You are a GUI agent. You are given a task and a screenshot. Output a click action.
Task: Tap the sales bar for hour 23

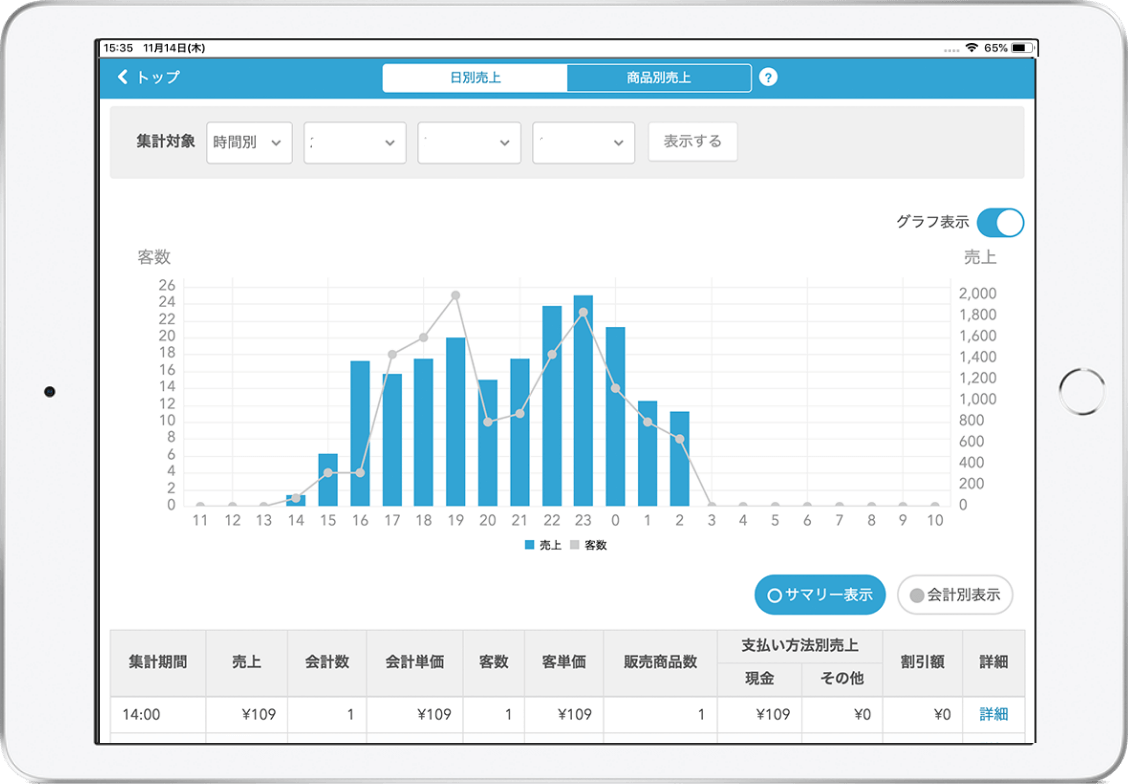click(x=583, y=400)
